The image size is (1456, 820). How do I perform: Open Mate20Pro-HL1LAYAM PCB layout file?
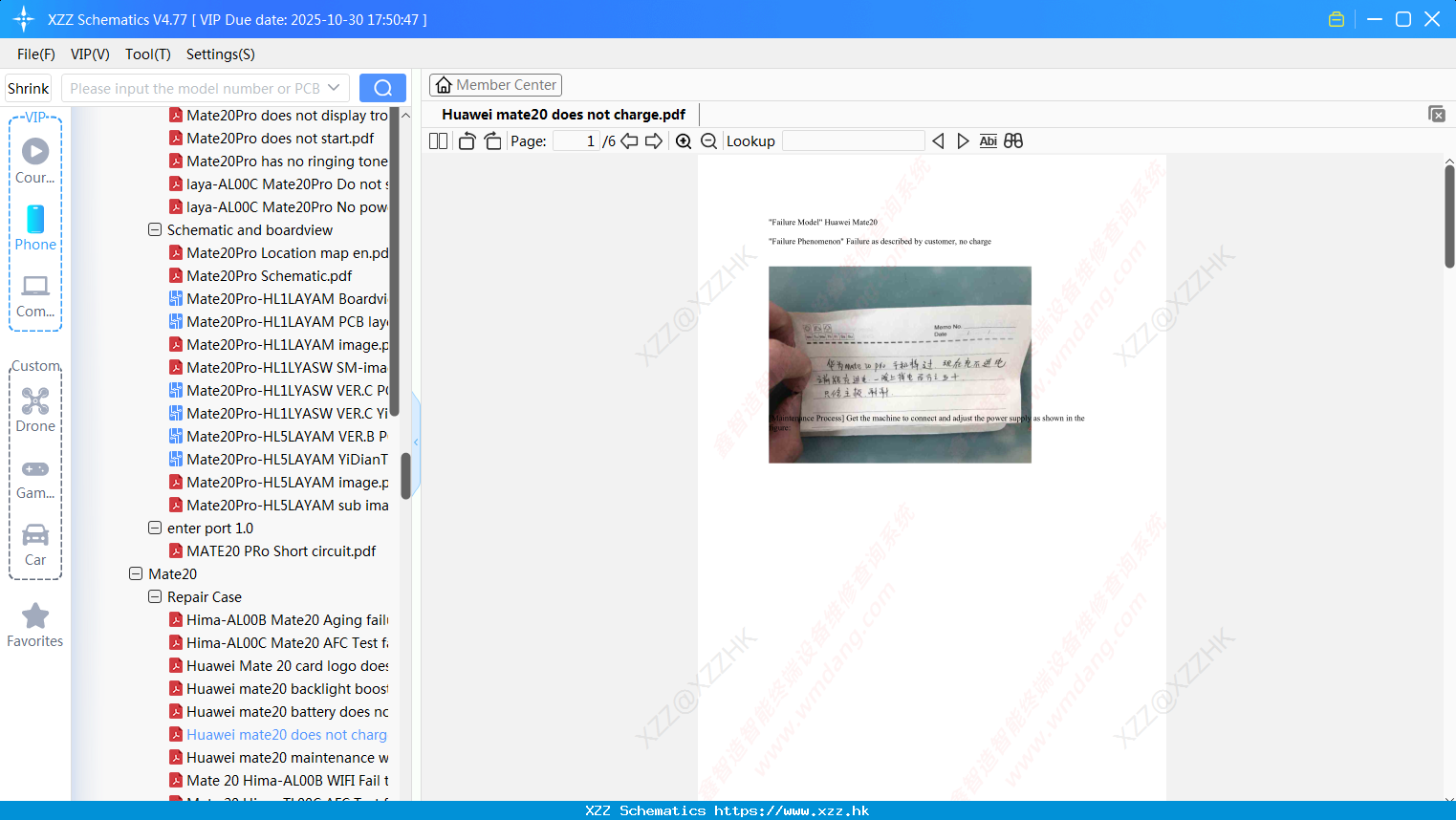pos(279,321)
